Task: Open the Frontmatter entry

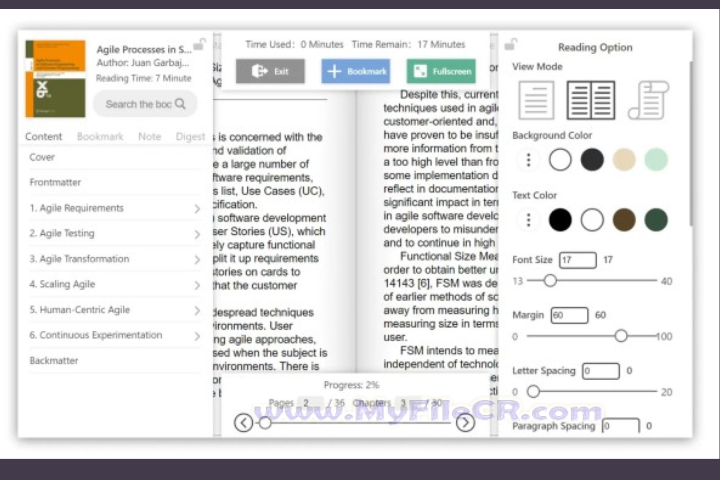Action: 115,182
